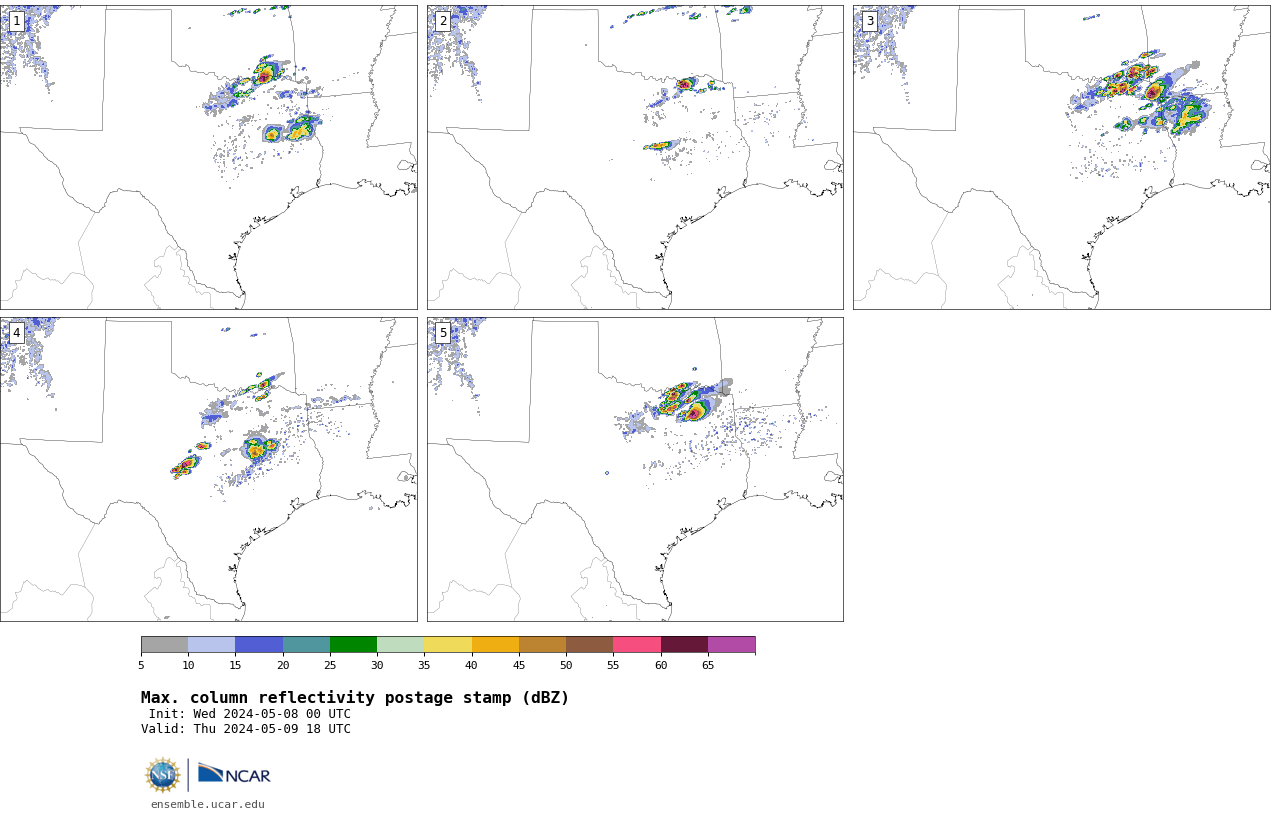Click the Valid: Thu 2024-05-09 18 UTC line
The height and width of the screenshot is (815, 1280).
246,729
